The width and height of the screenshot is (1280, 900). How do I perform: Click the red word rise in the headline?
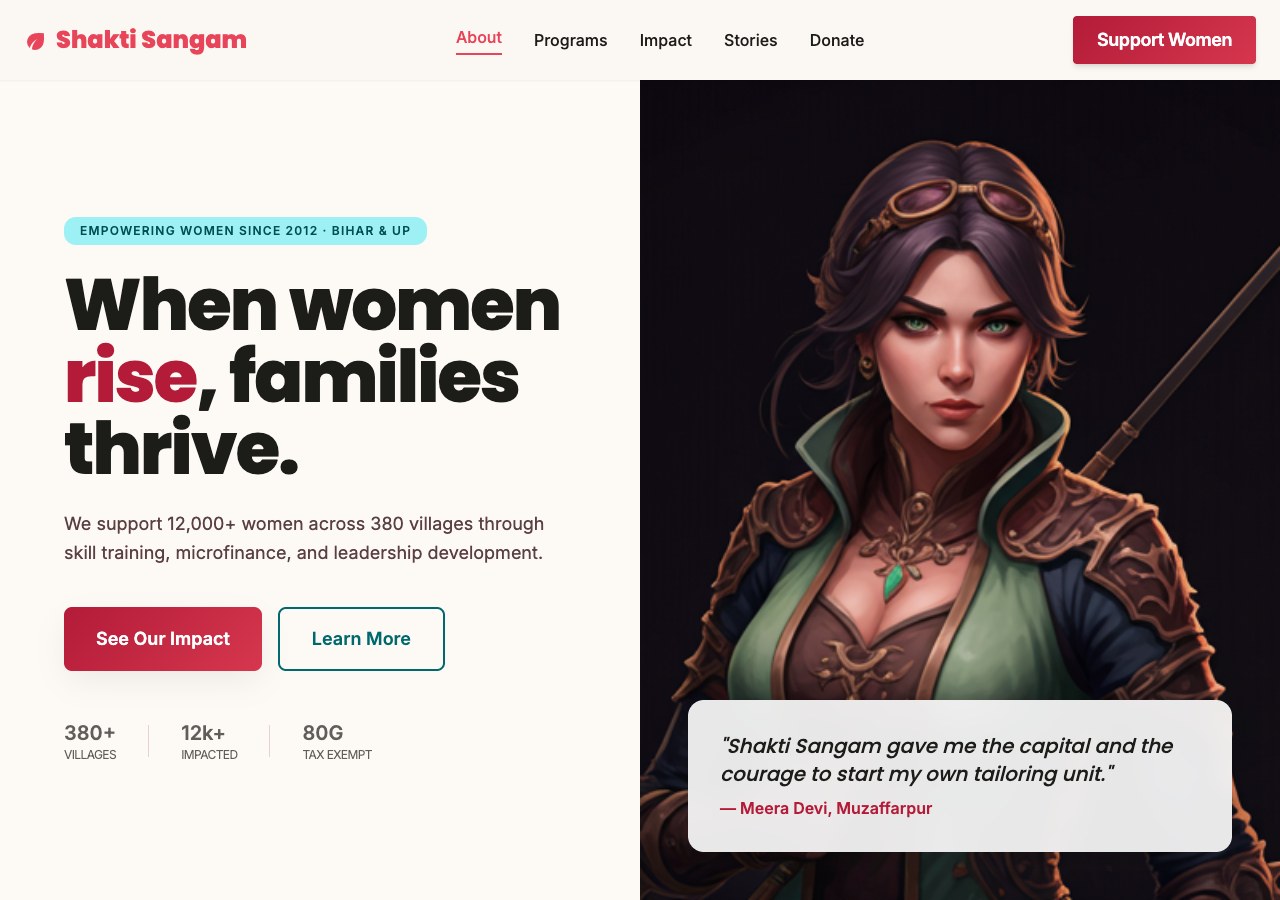(x=130, y=377)
